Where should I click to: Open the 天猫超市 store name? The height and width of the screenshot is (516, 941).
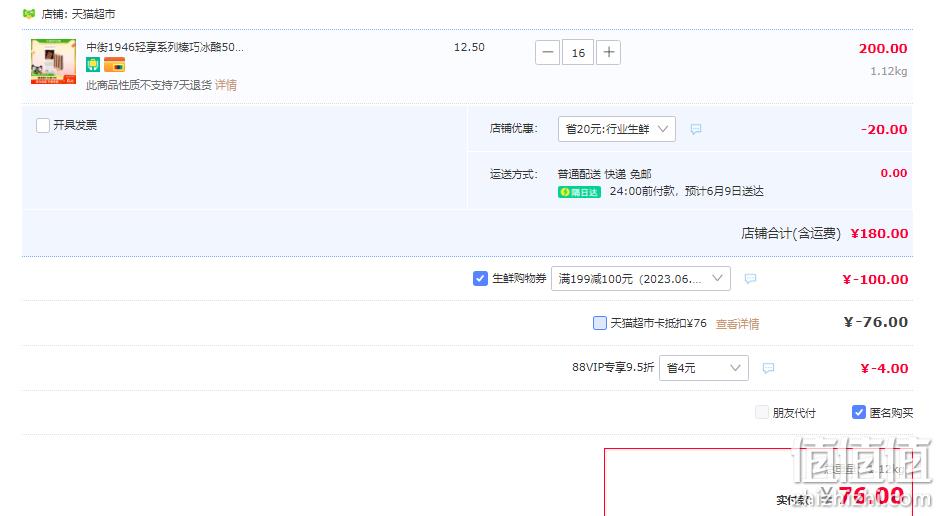coord(93,14)
